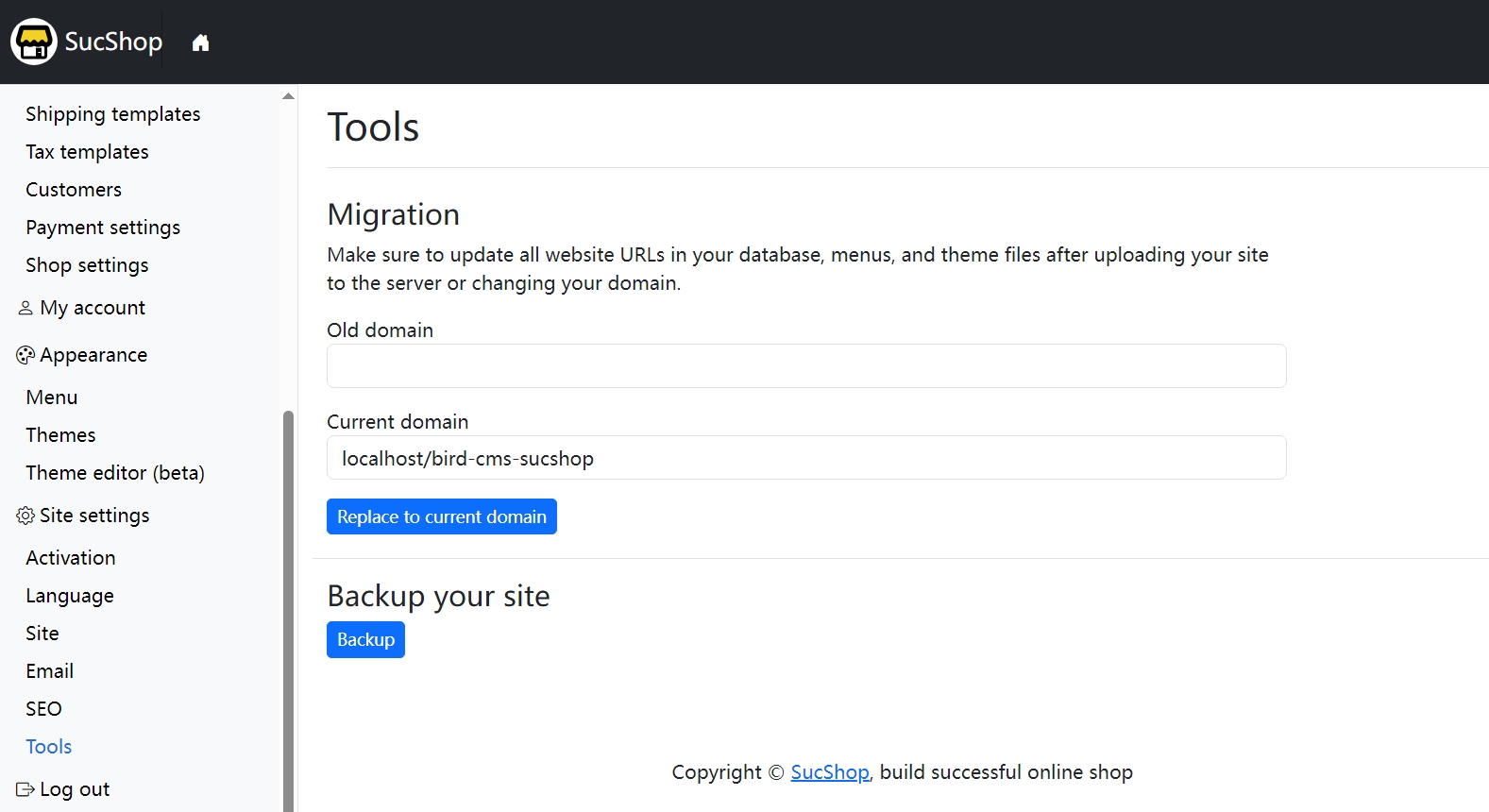Navigate to Language settings
1489x812 pixels.
[x=70, y=596]
